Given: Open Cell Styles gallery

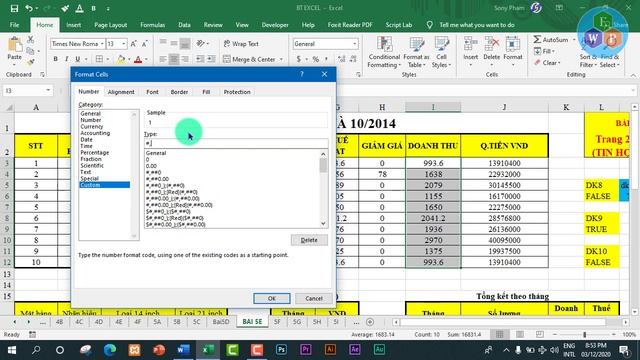Looking at the screenshot, I should (x=441, y=52).
